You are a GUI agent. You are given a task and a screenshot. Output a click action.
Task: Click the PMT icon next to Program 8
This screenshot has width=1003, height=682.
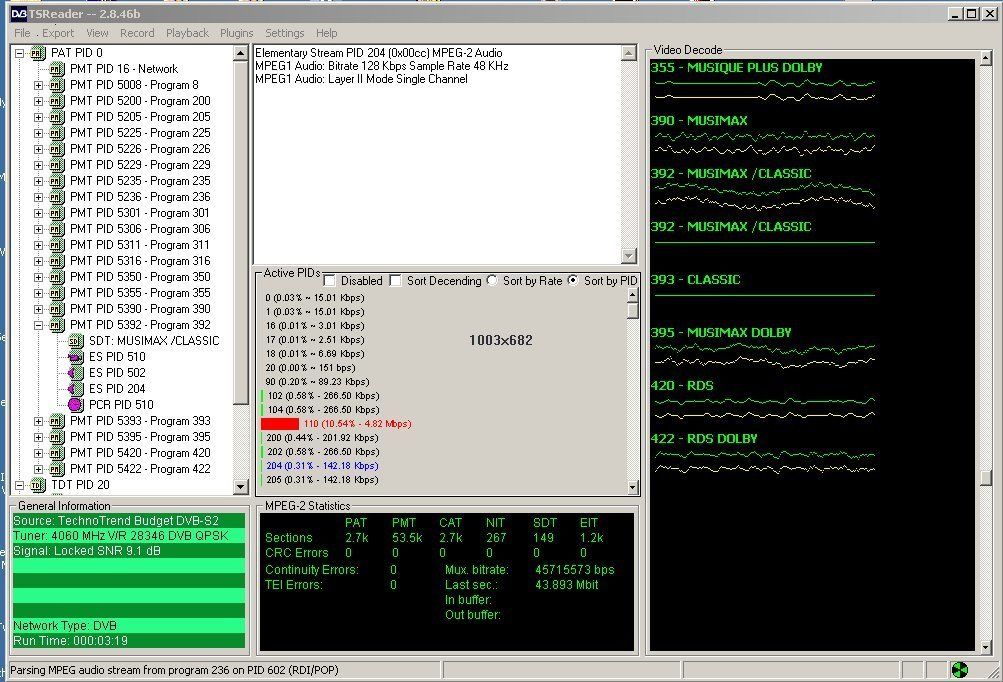point(57,85)
